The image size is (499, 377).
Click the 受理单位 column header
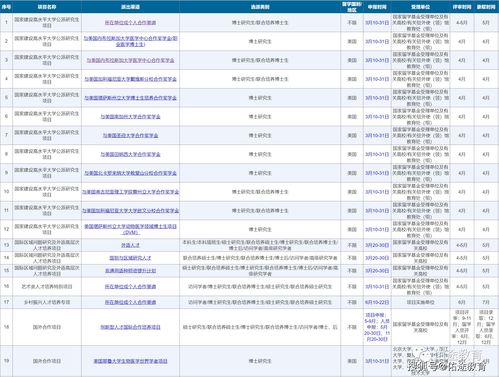coord(420,7)
